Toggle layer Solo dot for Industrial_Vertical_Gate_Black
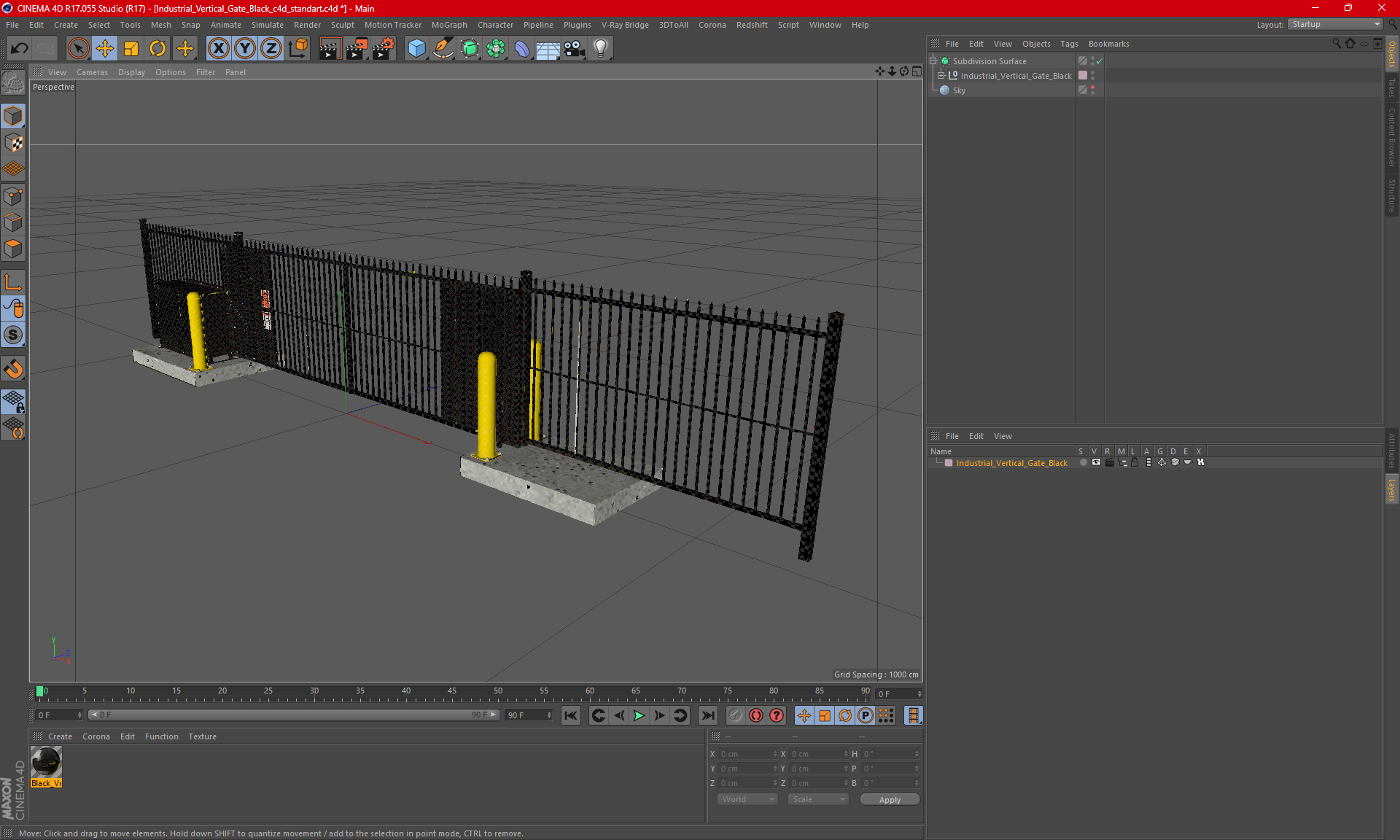This screenshot has height=840, width=1400. (x=1083, y=462)
